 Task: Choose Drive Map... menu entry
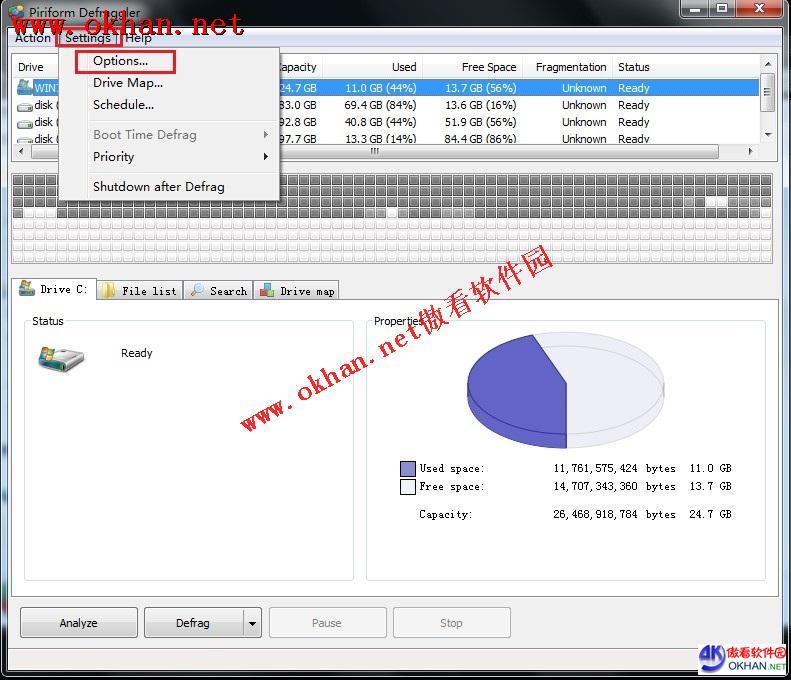pyautogui.click(x=128, y=83)
